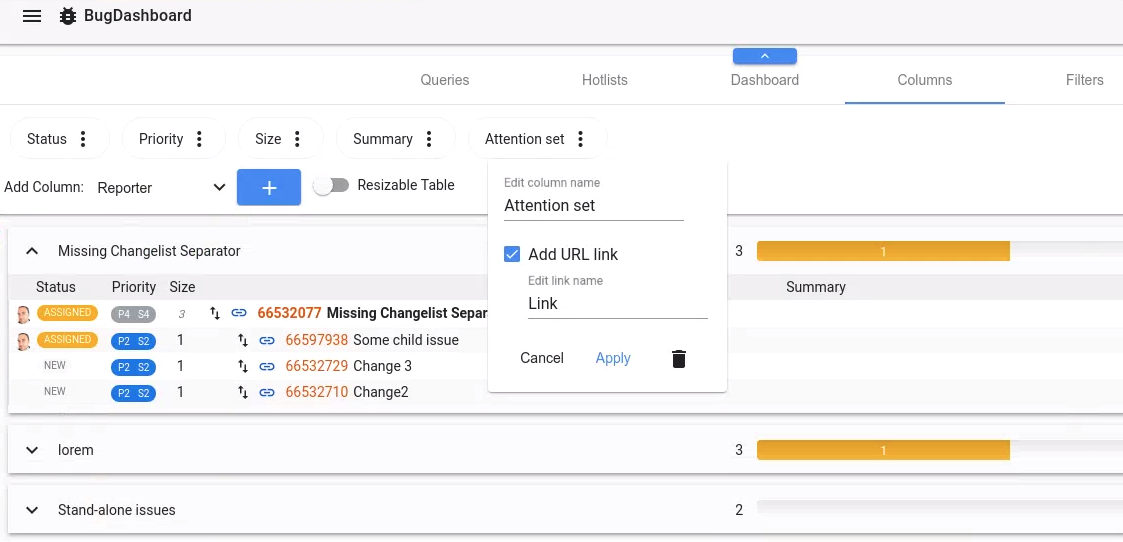This screenshot has height=542, width=1123.
Task: Collapse the Missing Changelist Separator group
Action: click(x=32, y=251)
